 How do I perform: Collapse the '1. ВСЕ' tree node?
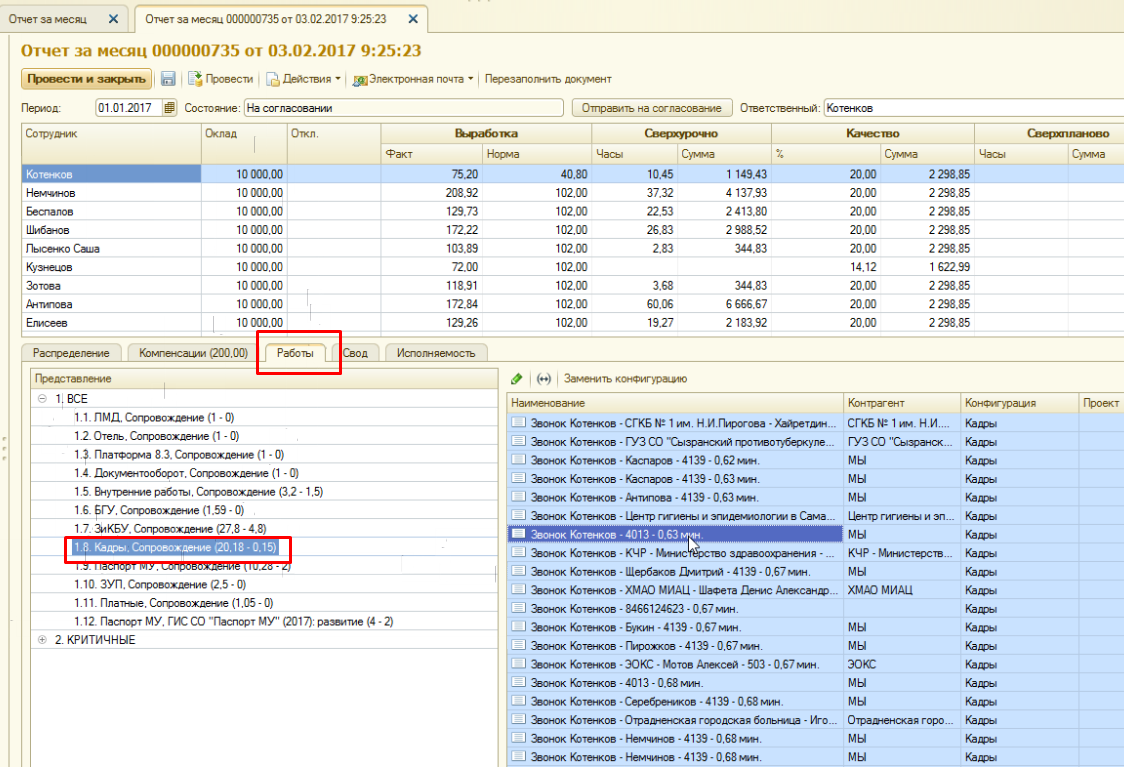point(42,398)
